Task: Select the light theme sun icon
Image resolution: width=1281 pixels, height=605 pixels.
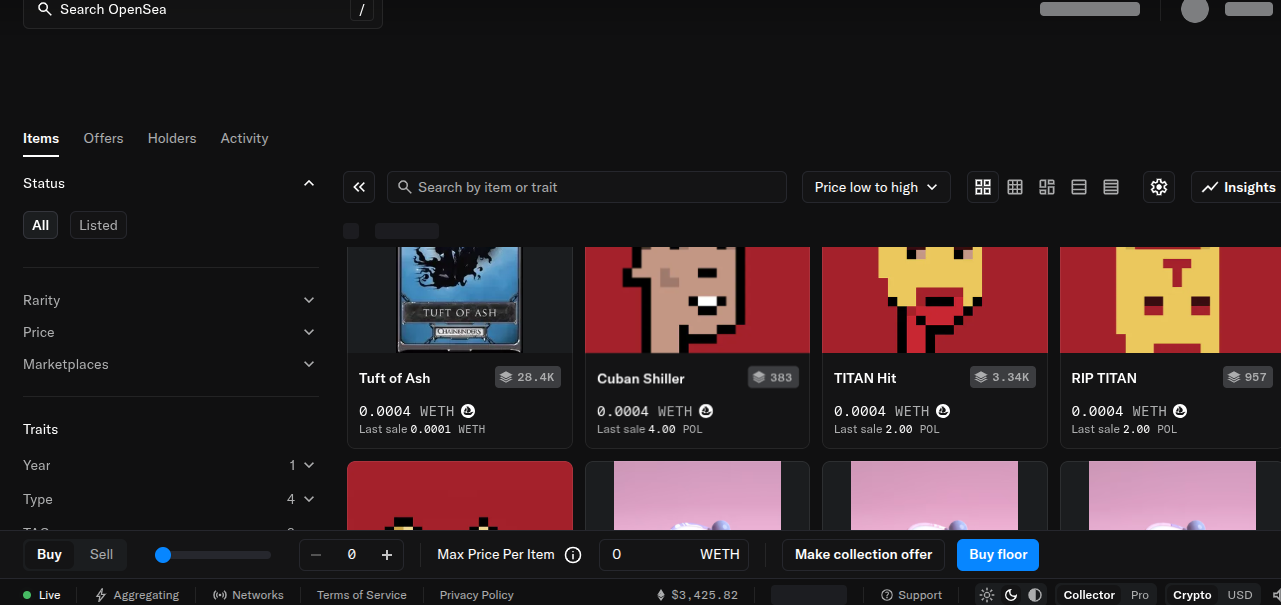Action: (x=987, y=595)
